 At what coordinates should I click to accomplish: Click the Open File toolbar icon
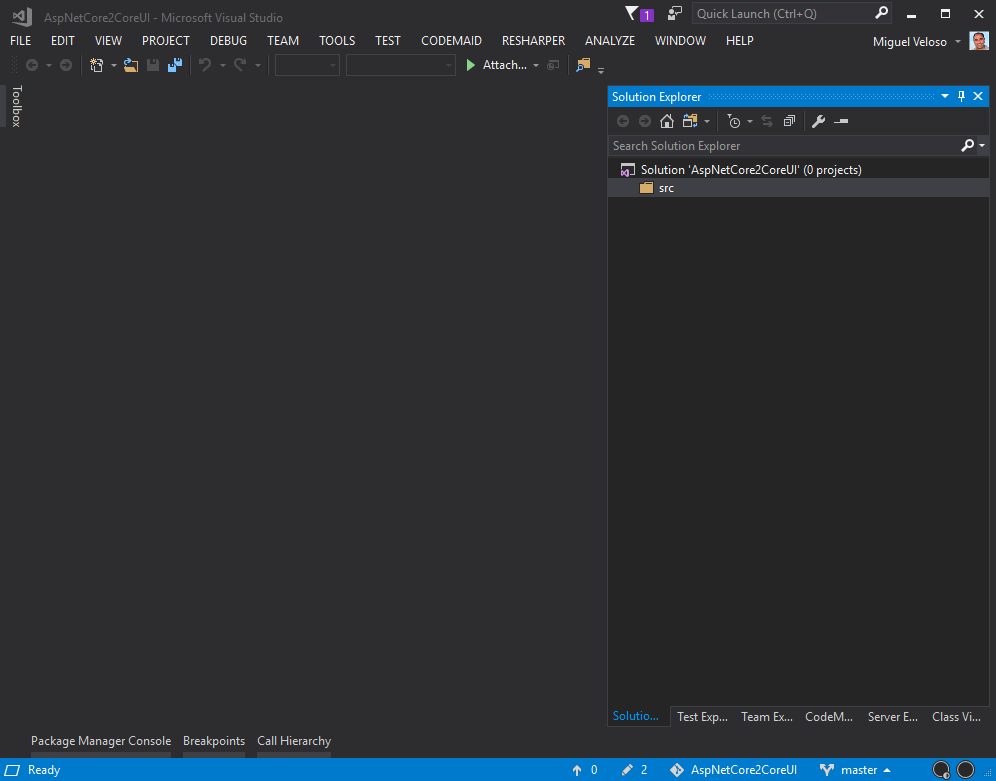pyautogui.click(x=131, y=65)
